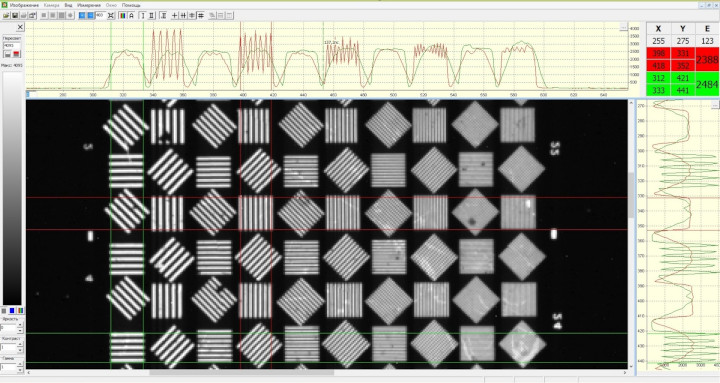Image resolution: width=720 pixels, height=383 pixels.
Task: Toggle the single crosshair cursor icon
Action: click(174, 16)
